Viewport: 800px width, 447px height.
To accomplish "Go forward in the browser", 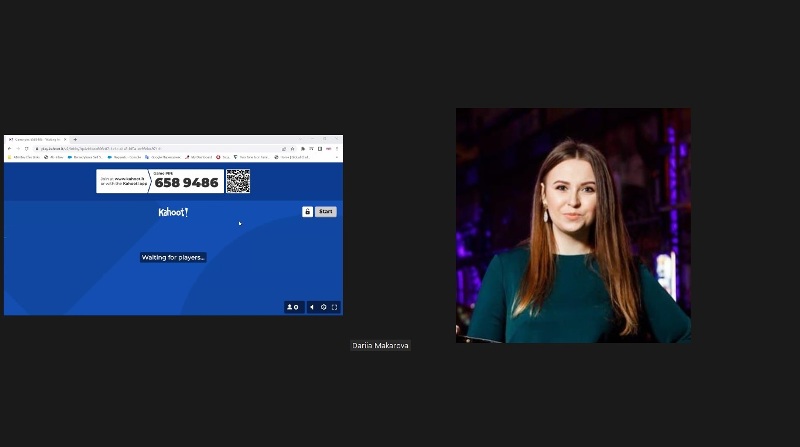I will point(18,148).
